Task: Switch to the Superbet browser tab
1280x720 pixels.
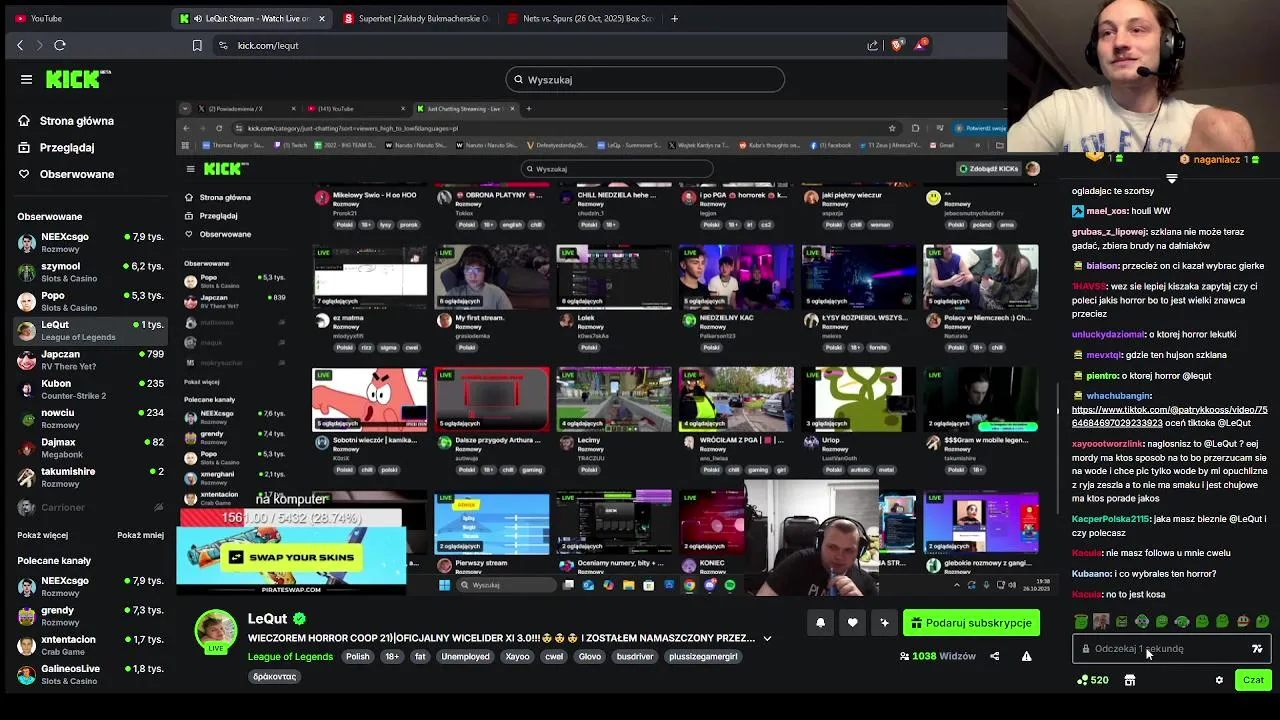Action: click(418, 18)
